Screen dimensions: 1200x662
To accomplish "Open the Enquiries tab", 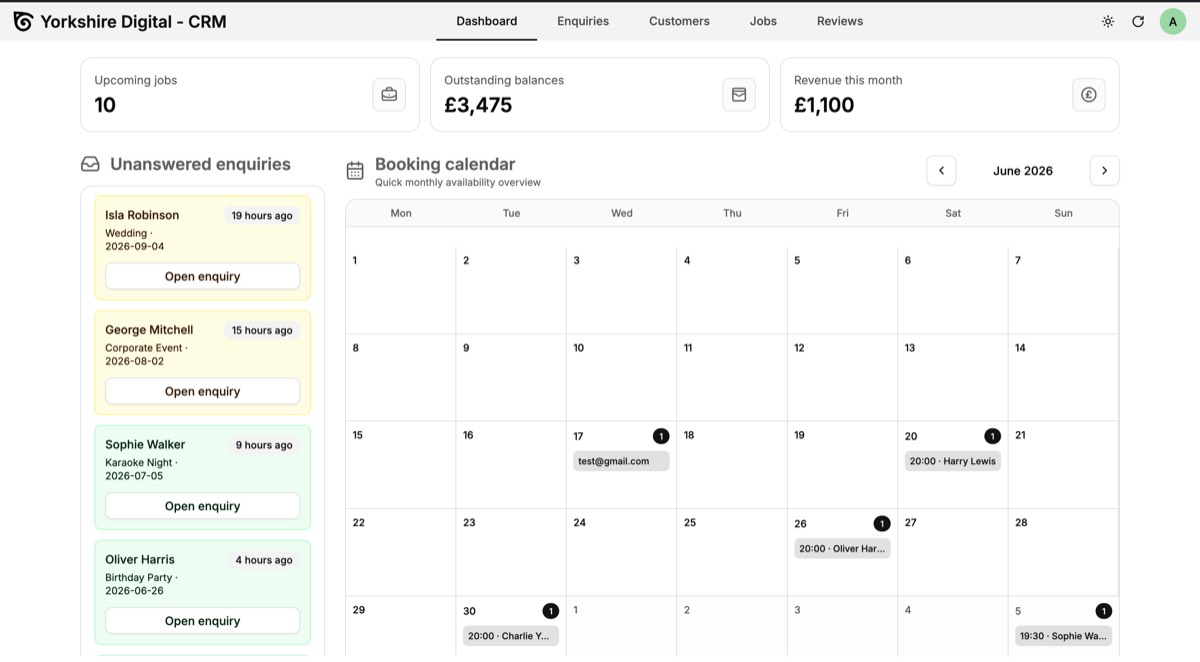I will (x=583, y=21).
